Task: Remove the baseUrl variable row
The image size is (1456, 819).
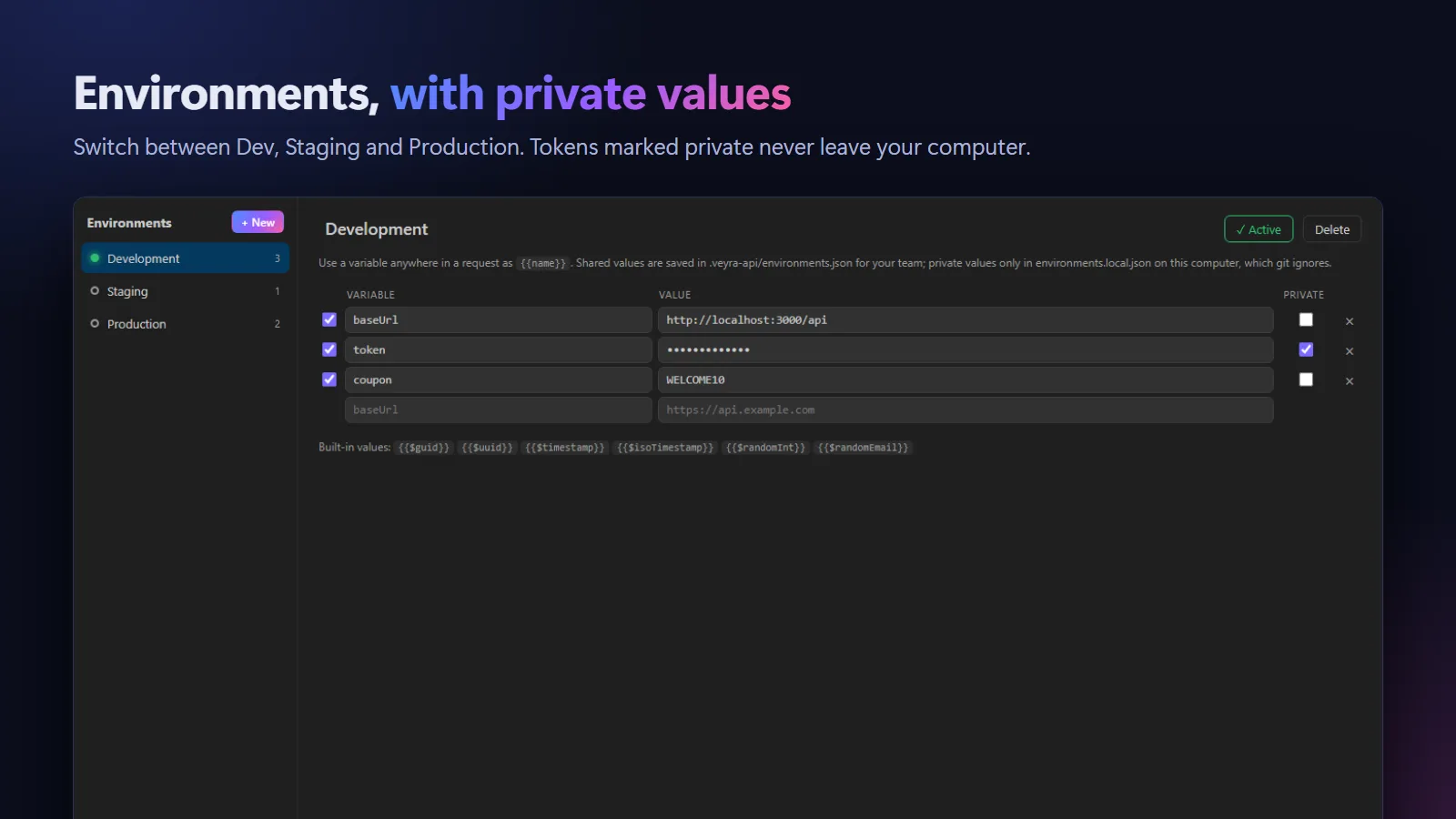Action: click(1350, 321)
